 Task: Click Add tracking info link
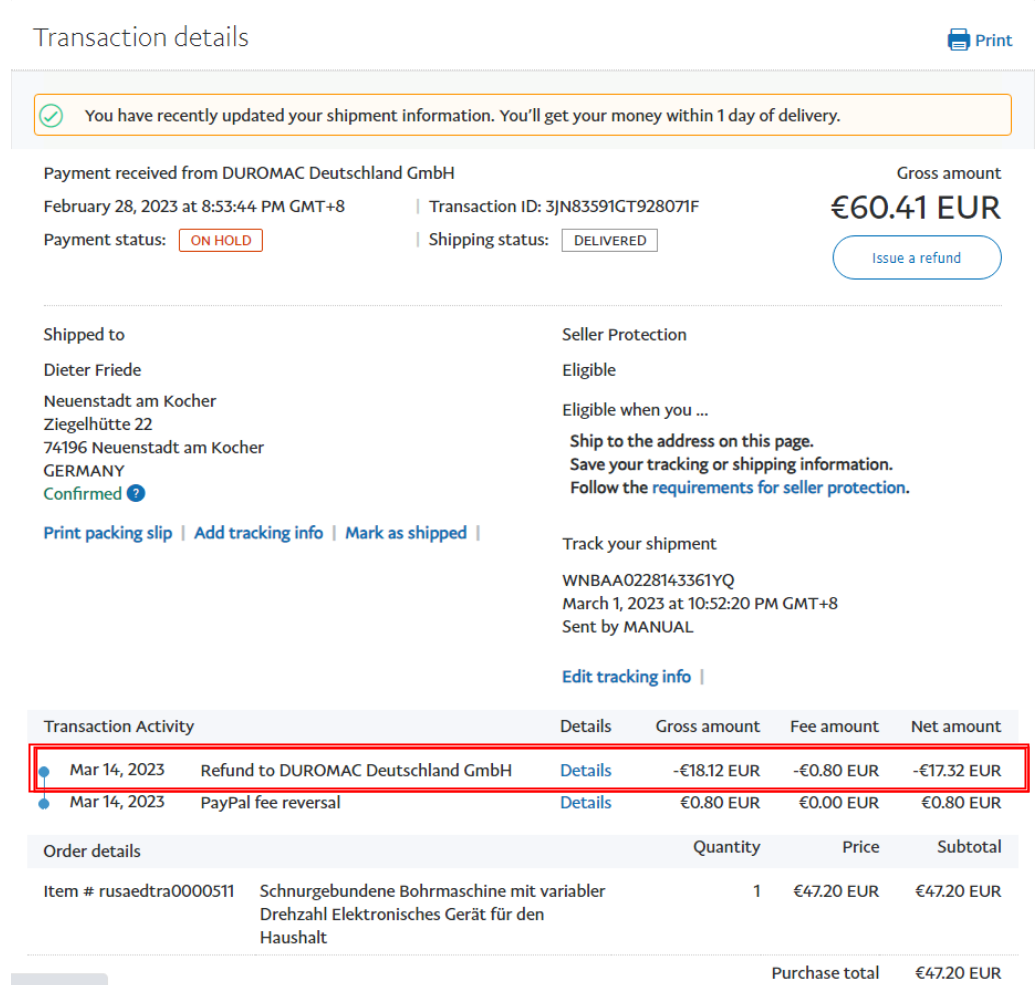258,533
